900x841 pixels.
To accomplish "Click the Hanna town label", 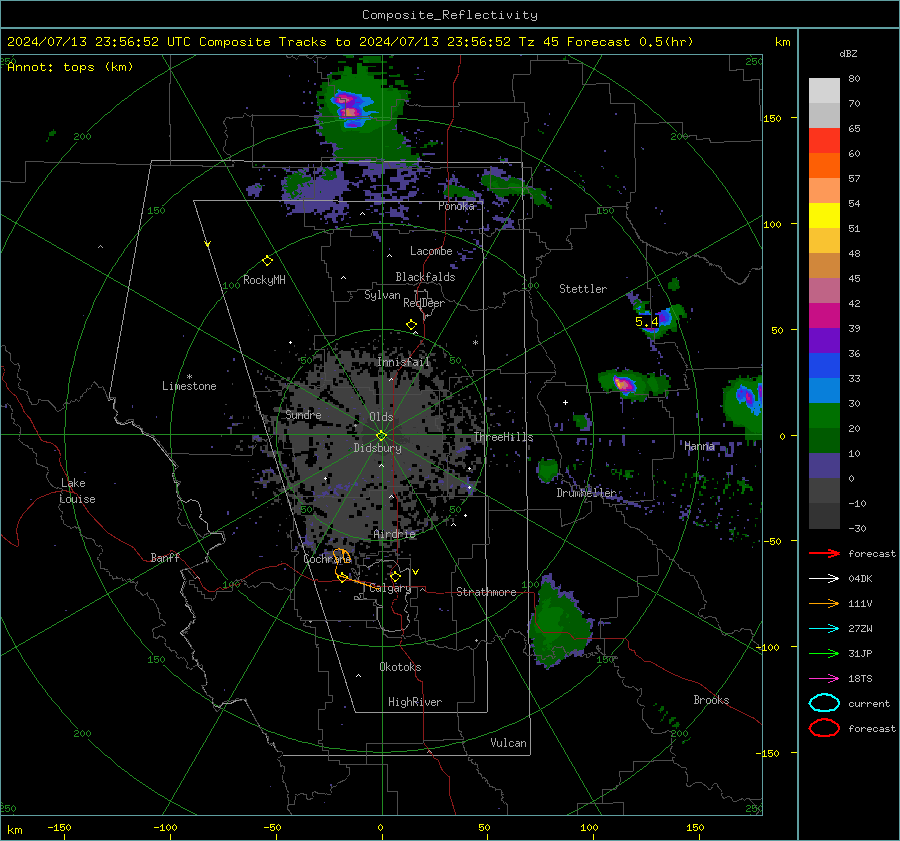I will (x=699, y=446).
